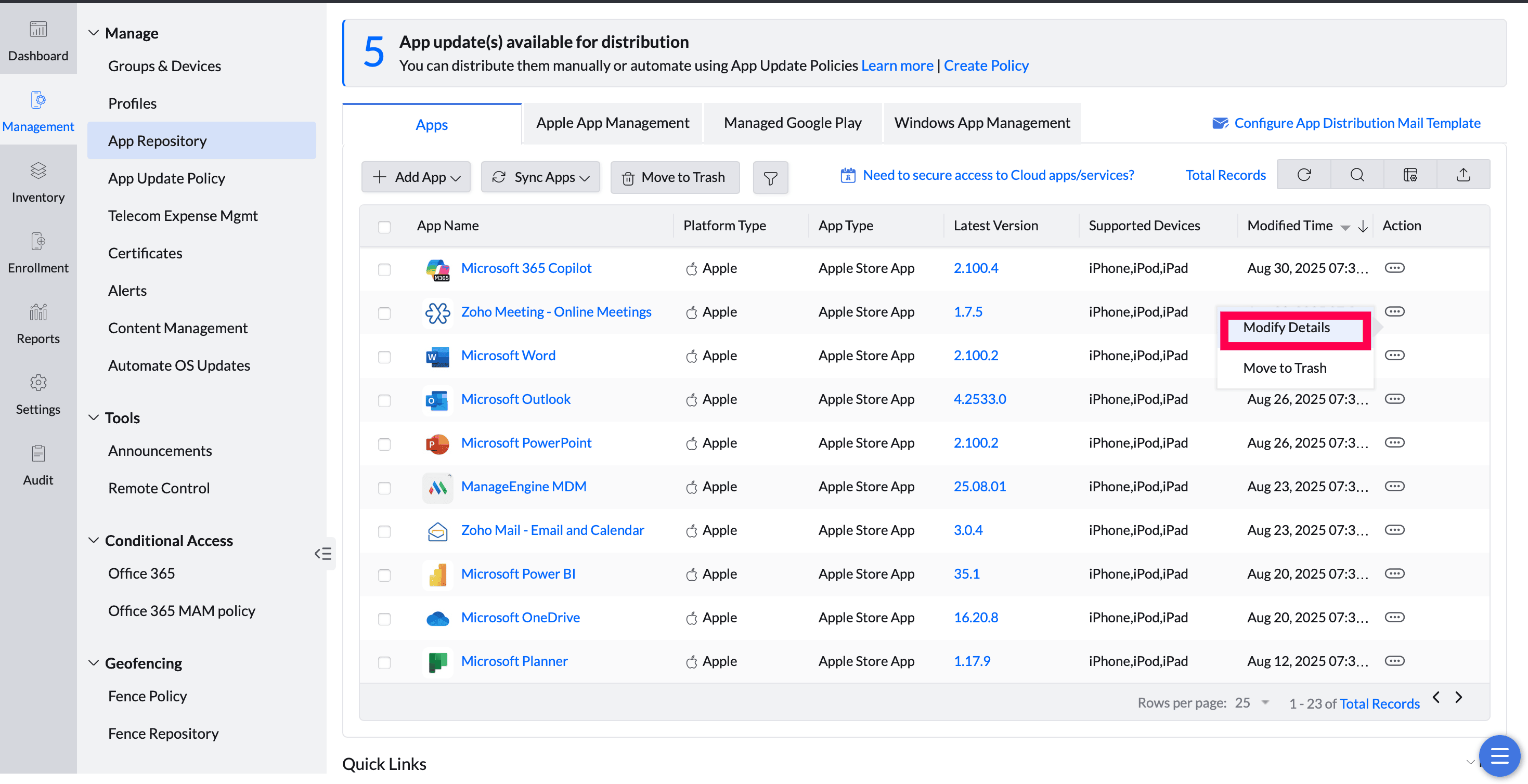
Task: Click the refresh icon in table toolbar
Action: [1303, 175]
